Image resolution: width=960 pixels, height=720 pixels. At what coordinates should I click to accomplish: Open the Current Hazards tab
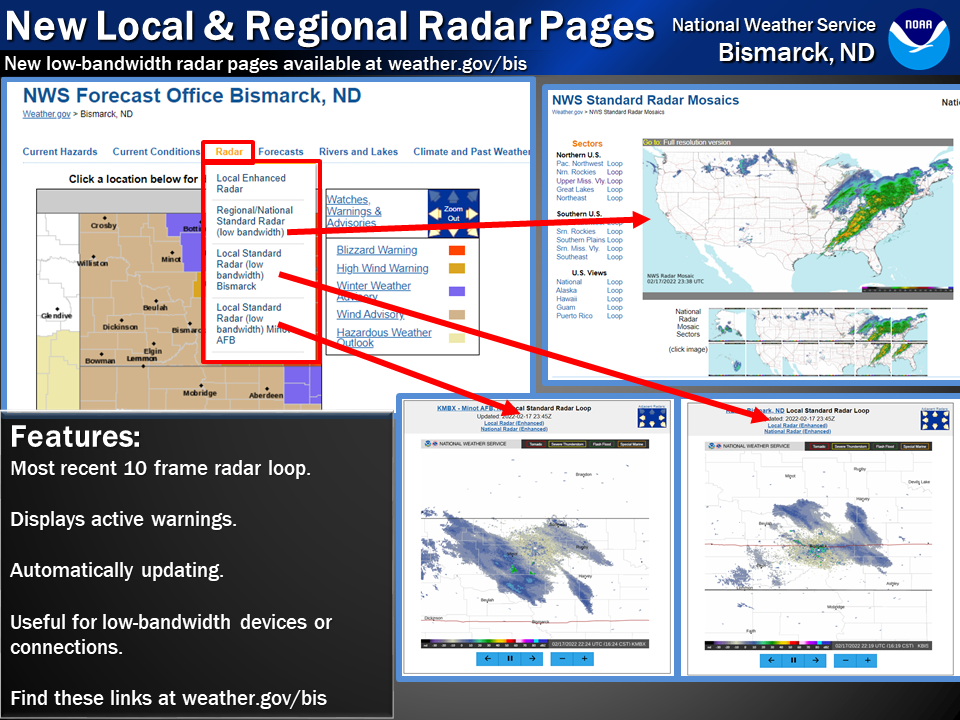coord(60,152)
